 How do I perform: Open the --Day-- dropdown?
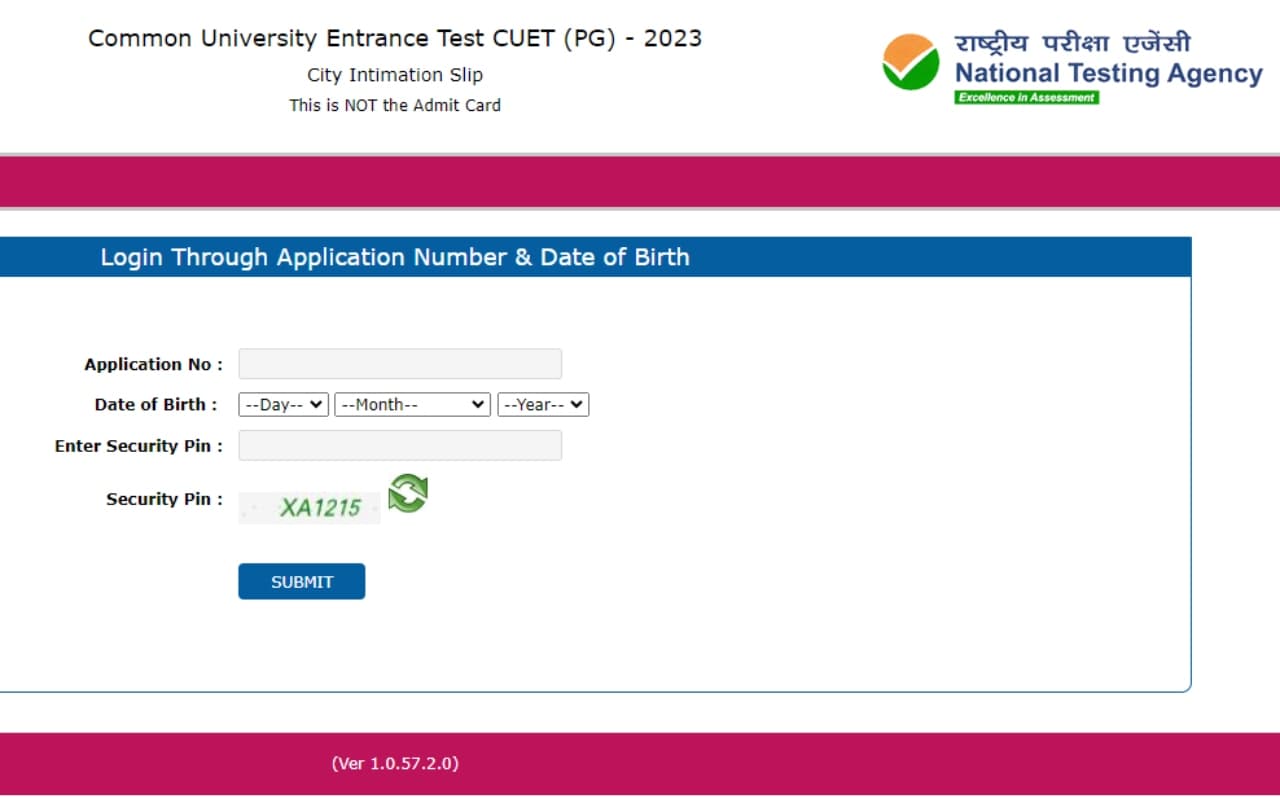coord(283,404)
